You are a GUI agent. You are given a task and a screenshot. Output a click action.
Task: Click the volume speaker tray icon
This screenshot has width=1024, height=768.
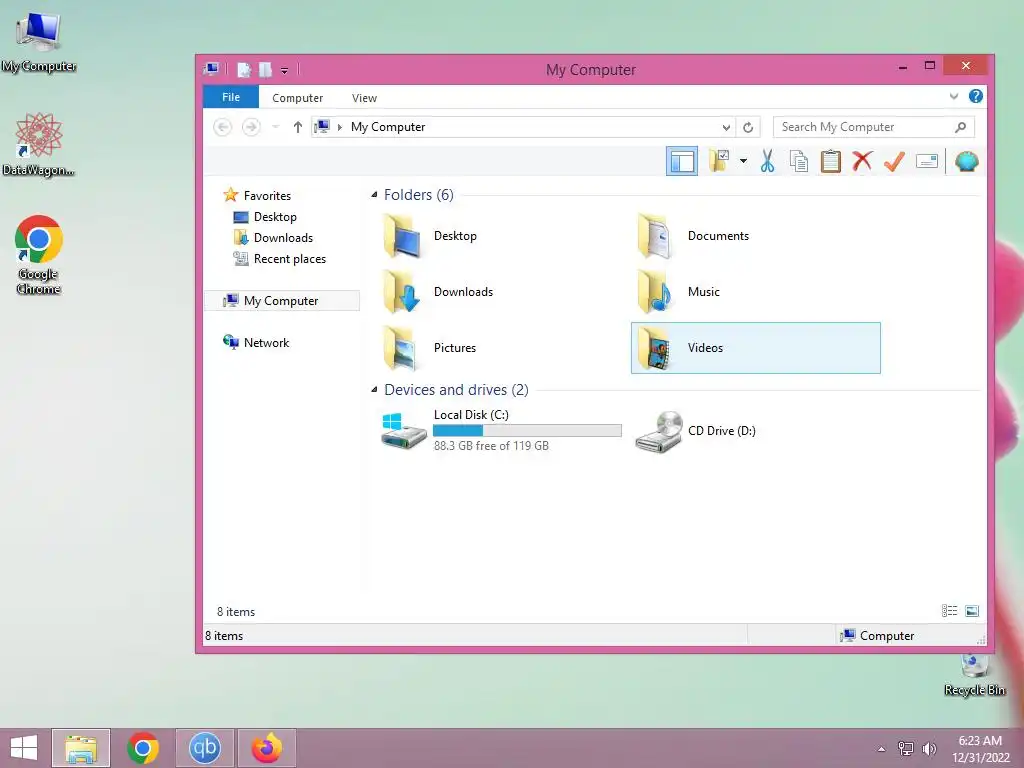929,749
